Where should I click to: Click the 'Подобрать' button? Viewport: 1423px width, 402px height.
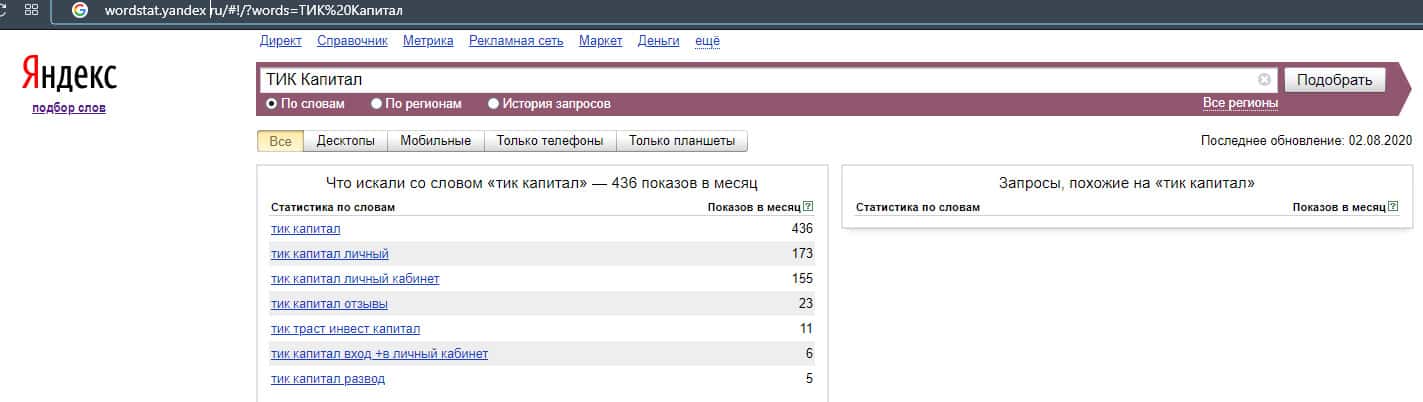1334,80
